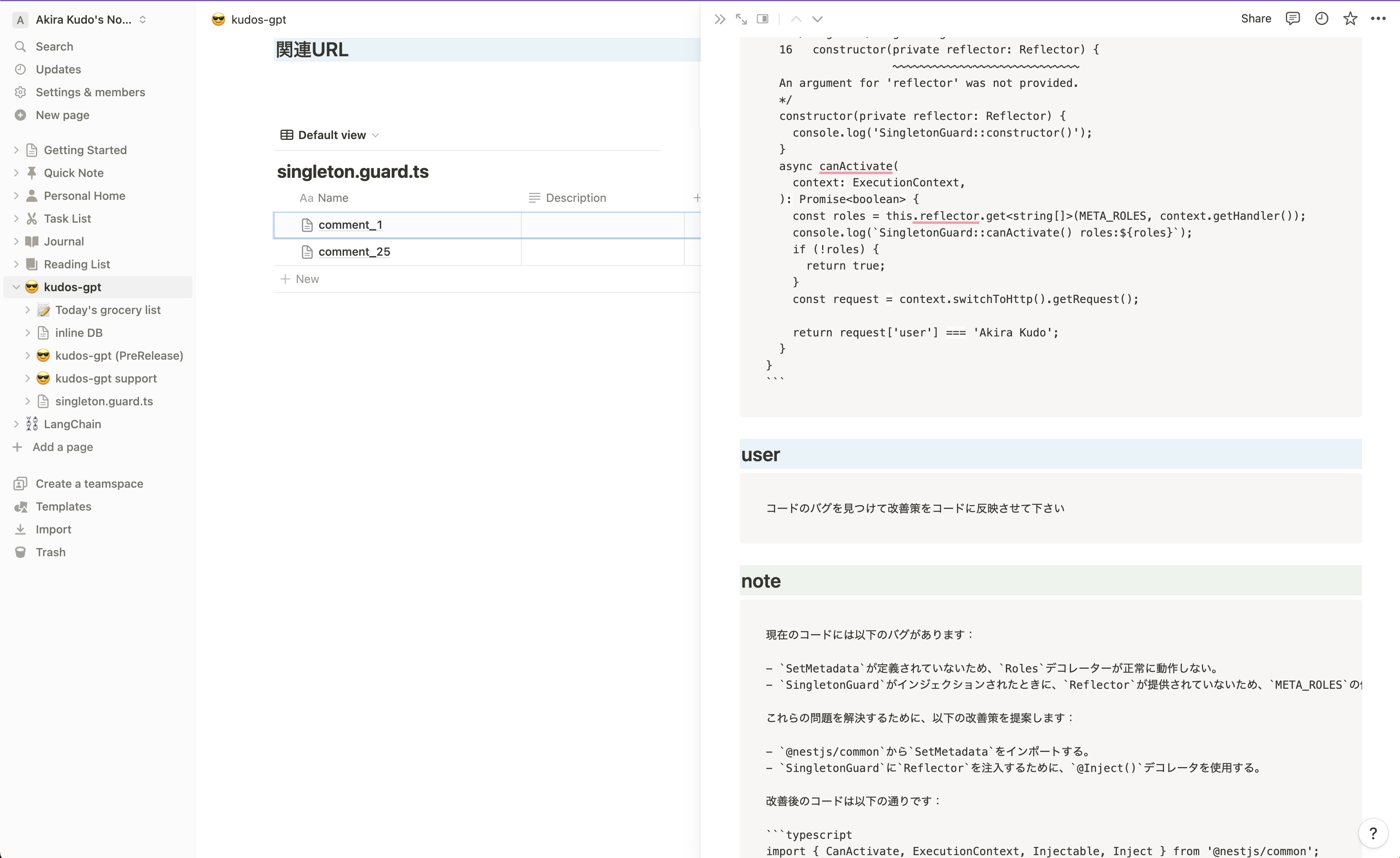Click the Quick Note pin icon
The width and height of the screenshot is (1400, 858).
32,173
